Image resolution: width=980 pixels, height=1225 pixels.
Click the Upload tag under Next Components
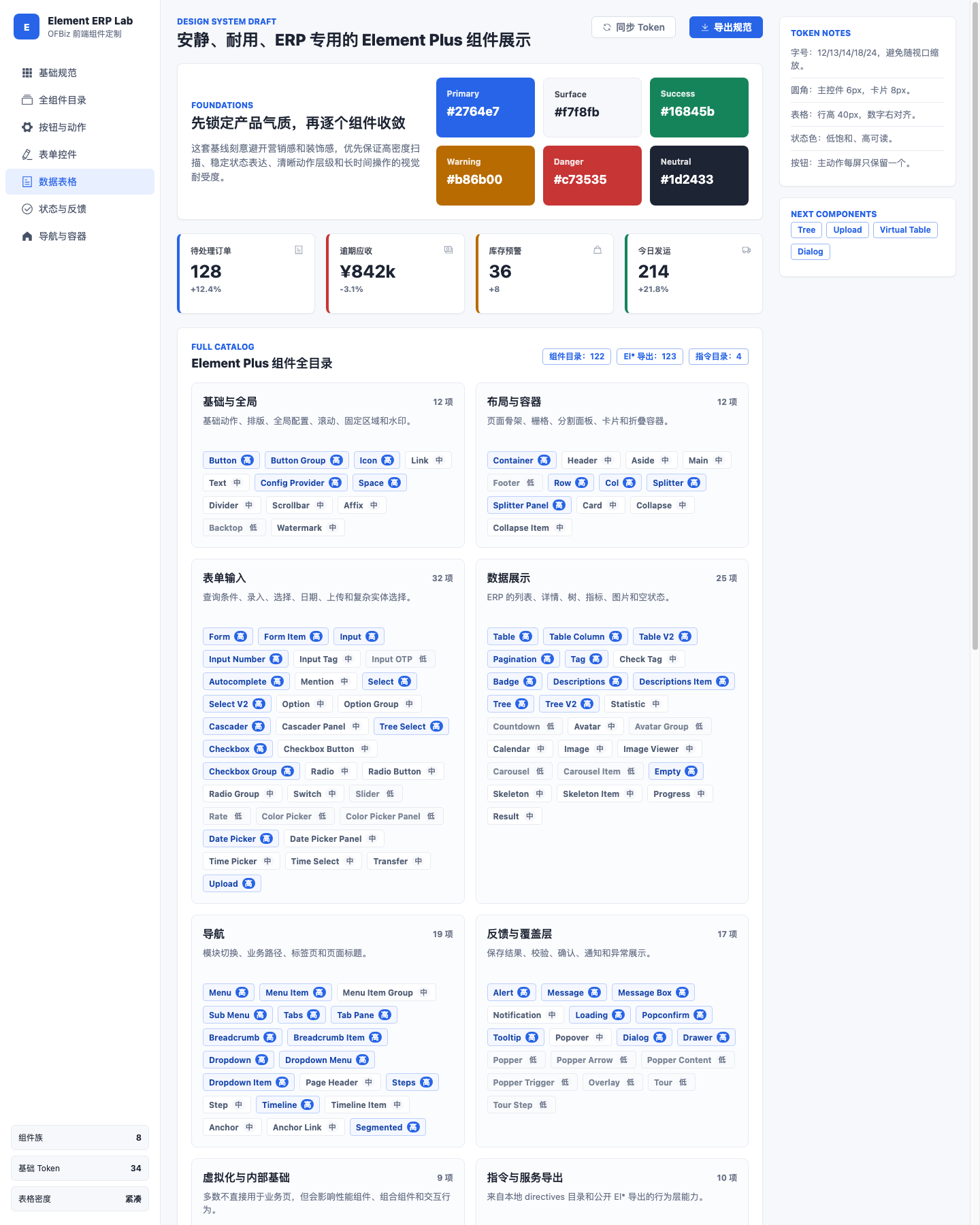click(x=847, y=230)
